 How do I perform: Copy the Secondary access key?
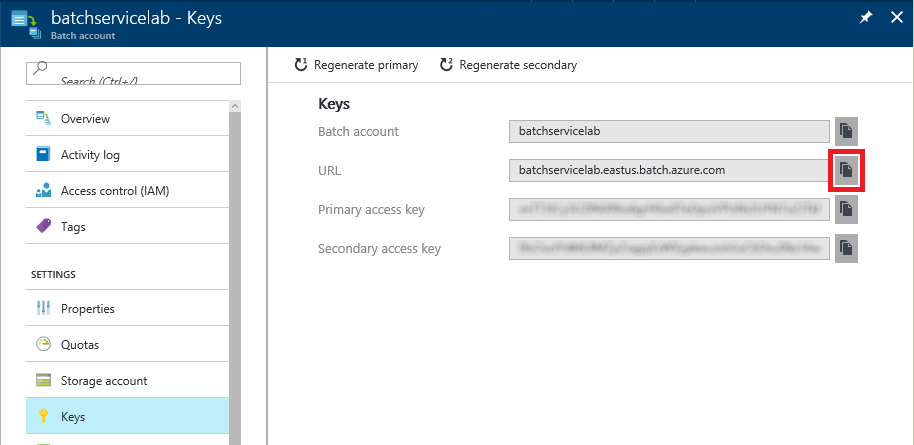[x=846, y=248]
